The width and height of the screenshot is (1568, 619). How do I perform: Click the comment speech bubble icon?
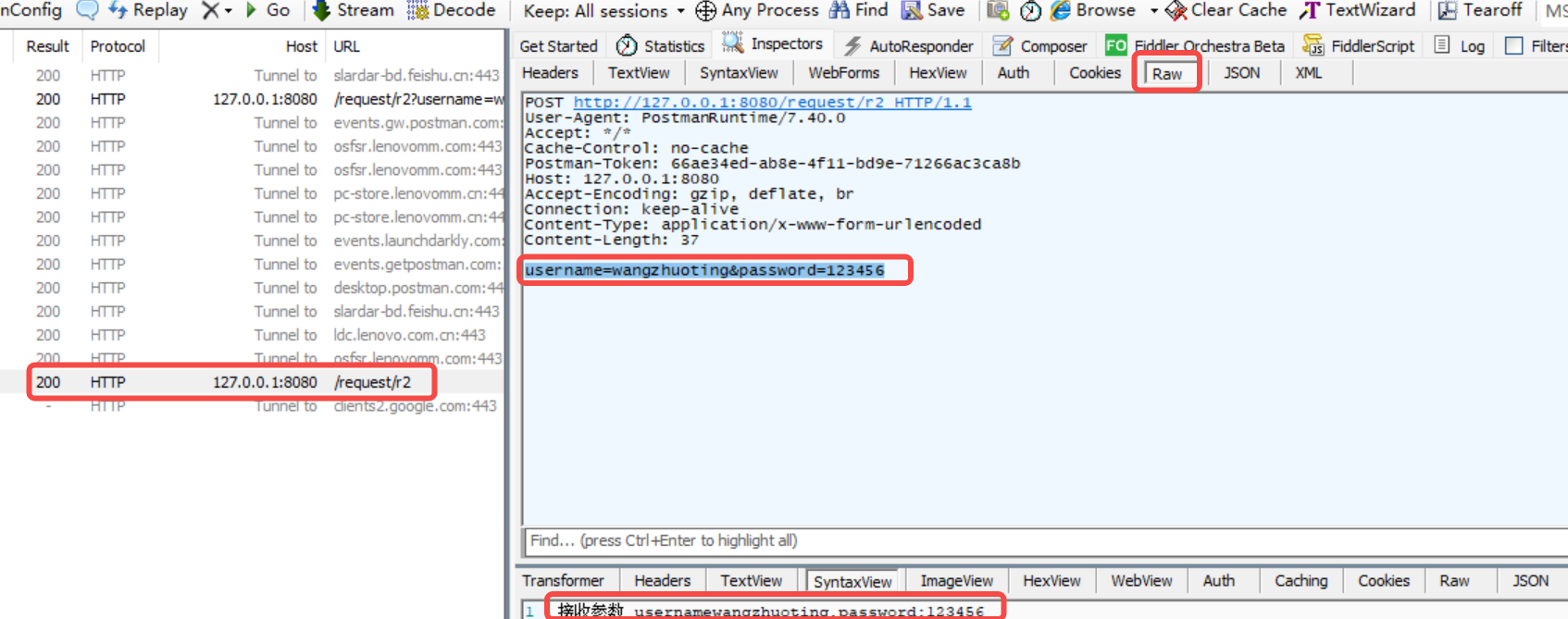(x=87, y=10)
